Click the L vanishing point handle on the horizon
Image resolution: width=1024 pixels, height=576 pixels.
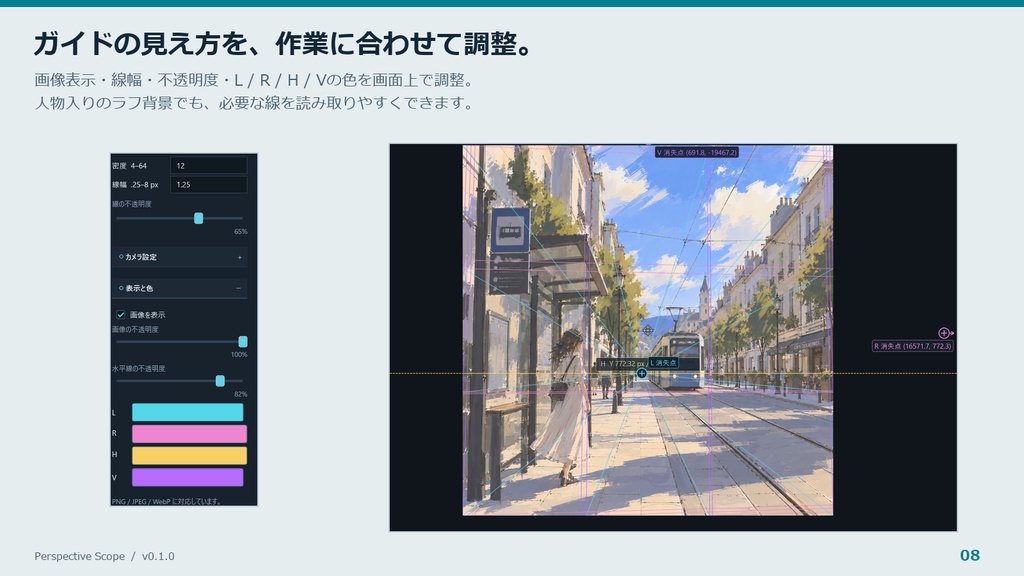tap(641, 374)
